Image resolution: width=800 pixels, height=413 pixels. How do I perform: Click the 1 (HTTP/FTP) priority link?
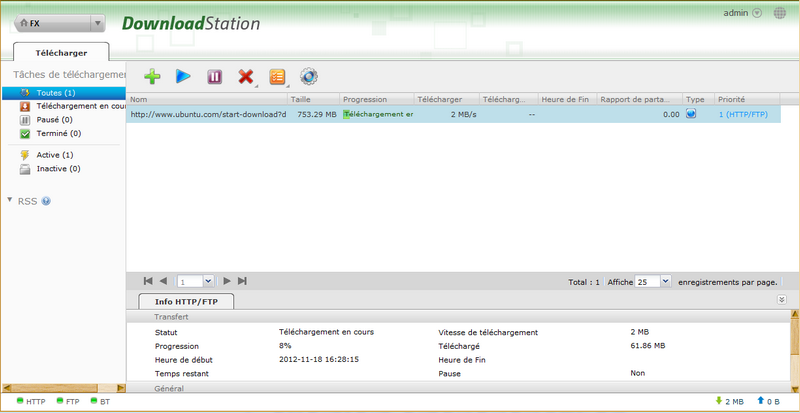tap(743, 114)
